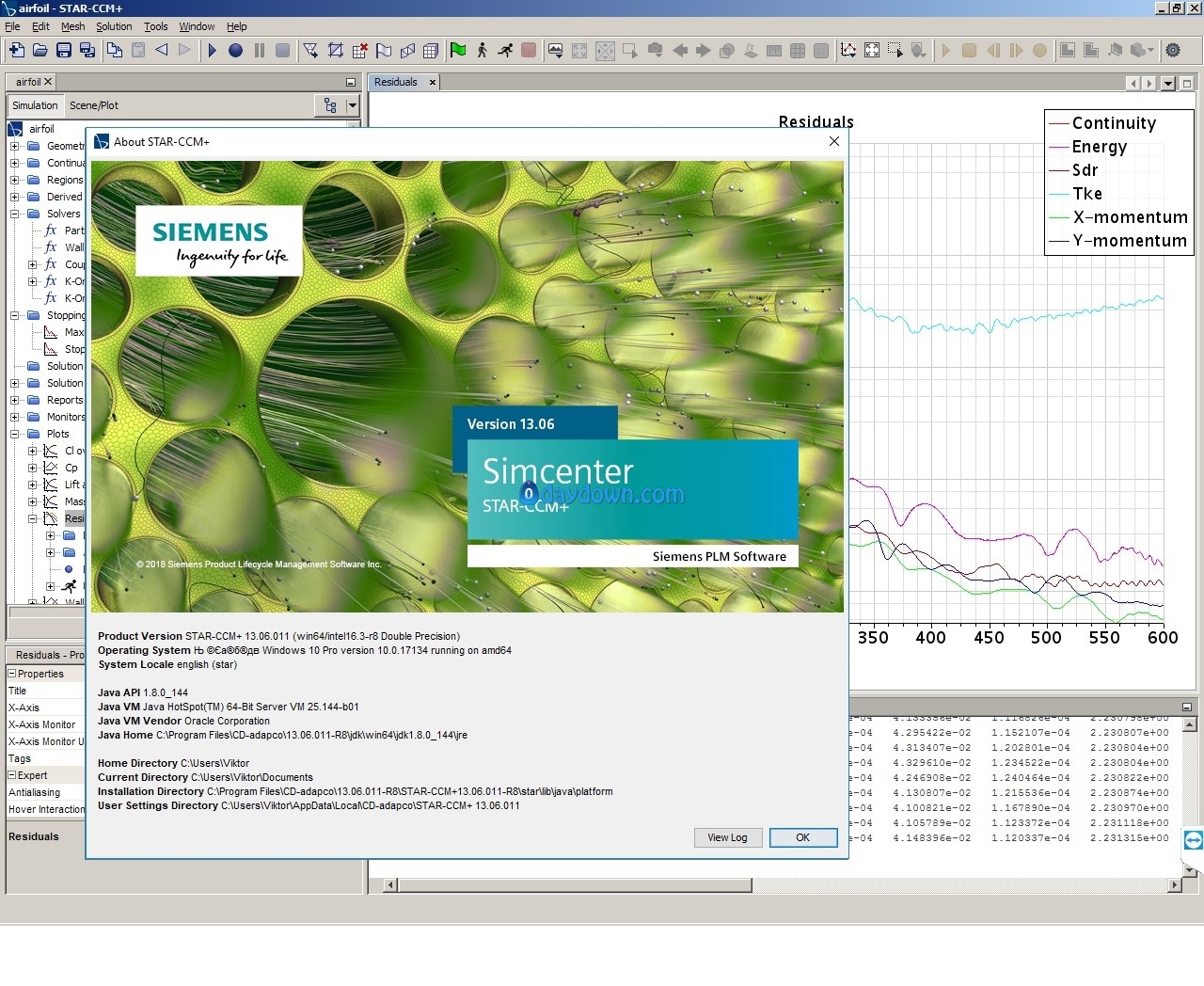Click the red Stop square icon
The width and height of the screenshot is (1204, 986).
pos(529,50)
